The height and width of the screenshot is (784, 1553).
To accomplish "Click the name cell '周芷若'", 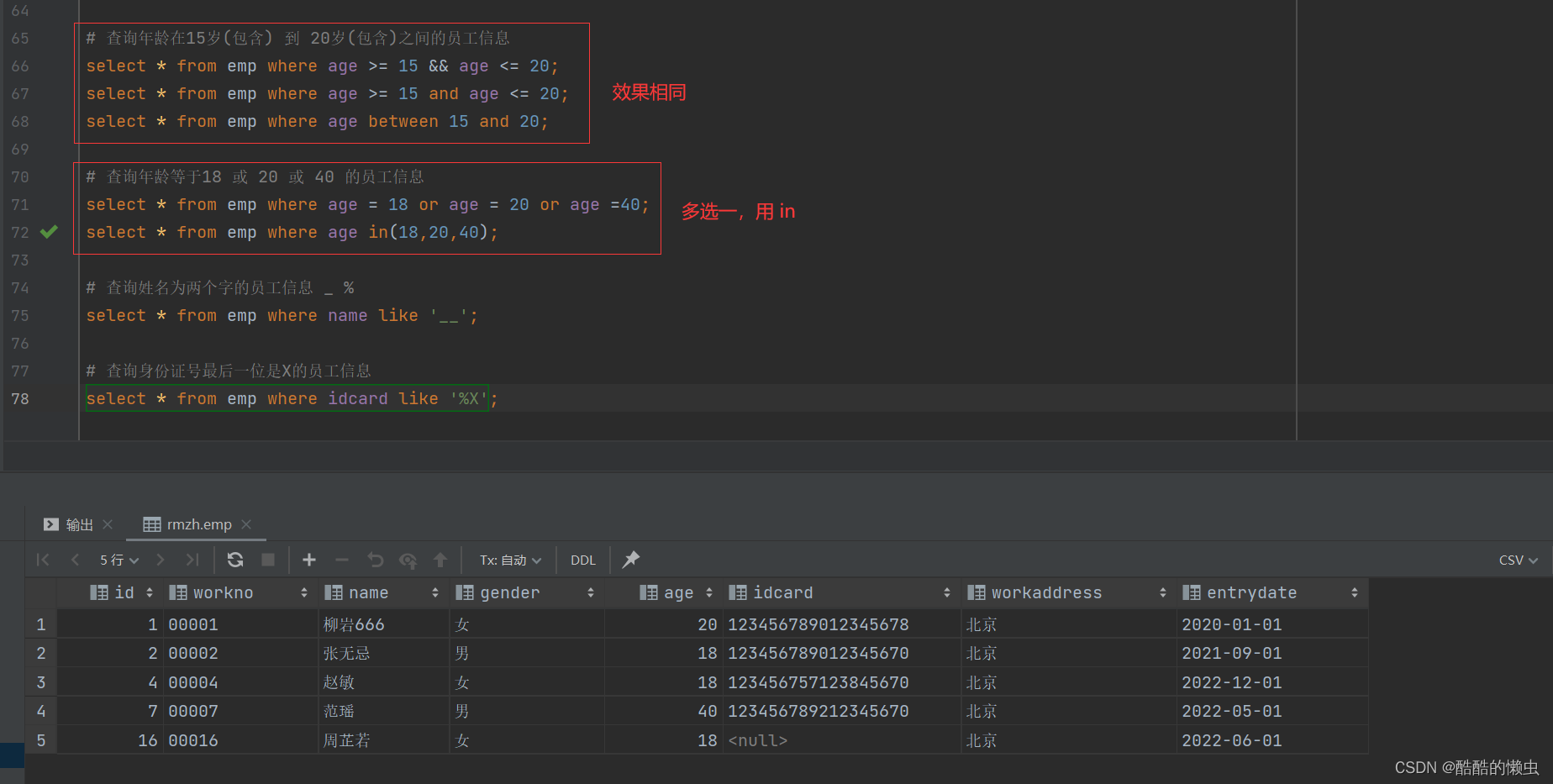I will tap(384, 740).
